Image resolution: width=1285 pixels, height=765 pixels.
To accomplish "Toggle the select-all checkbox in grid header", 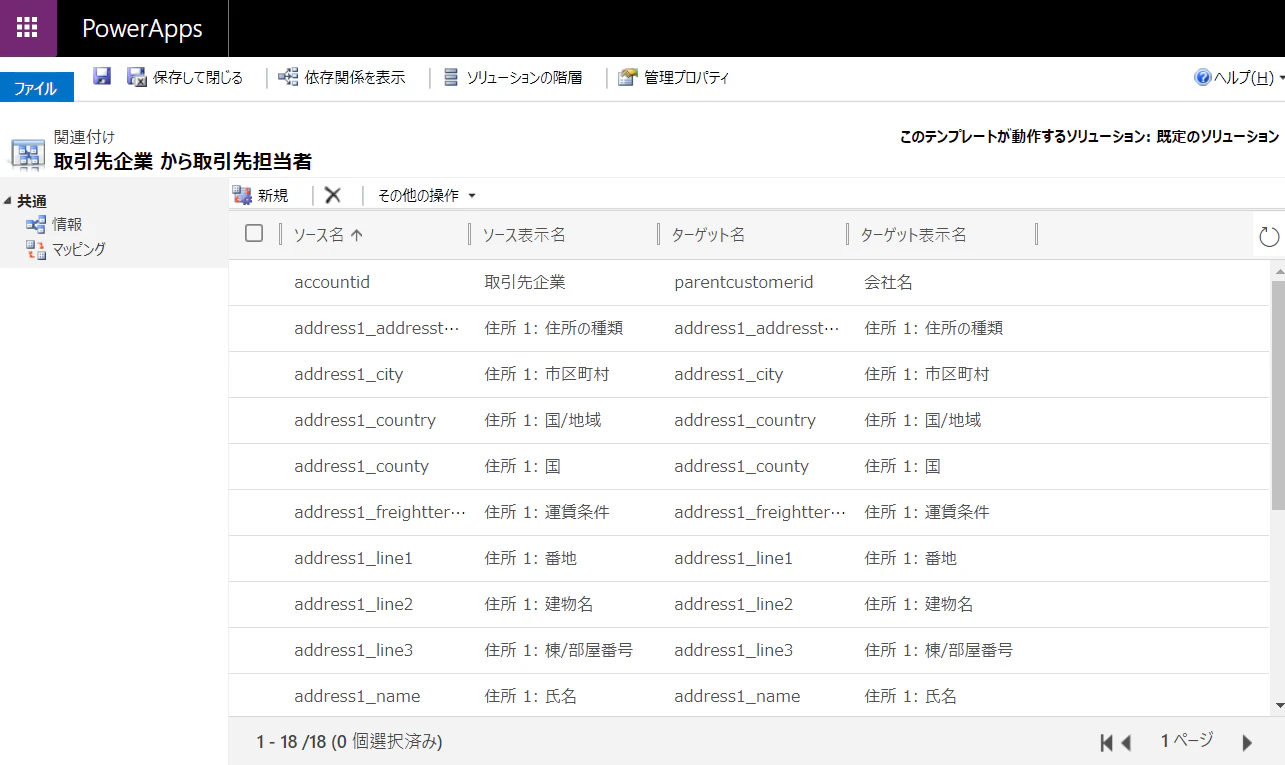I will (x=254, y=233).
